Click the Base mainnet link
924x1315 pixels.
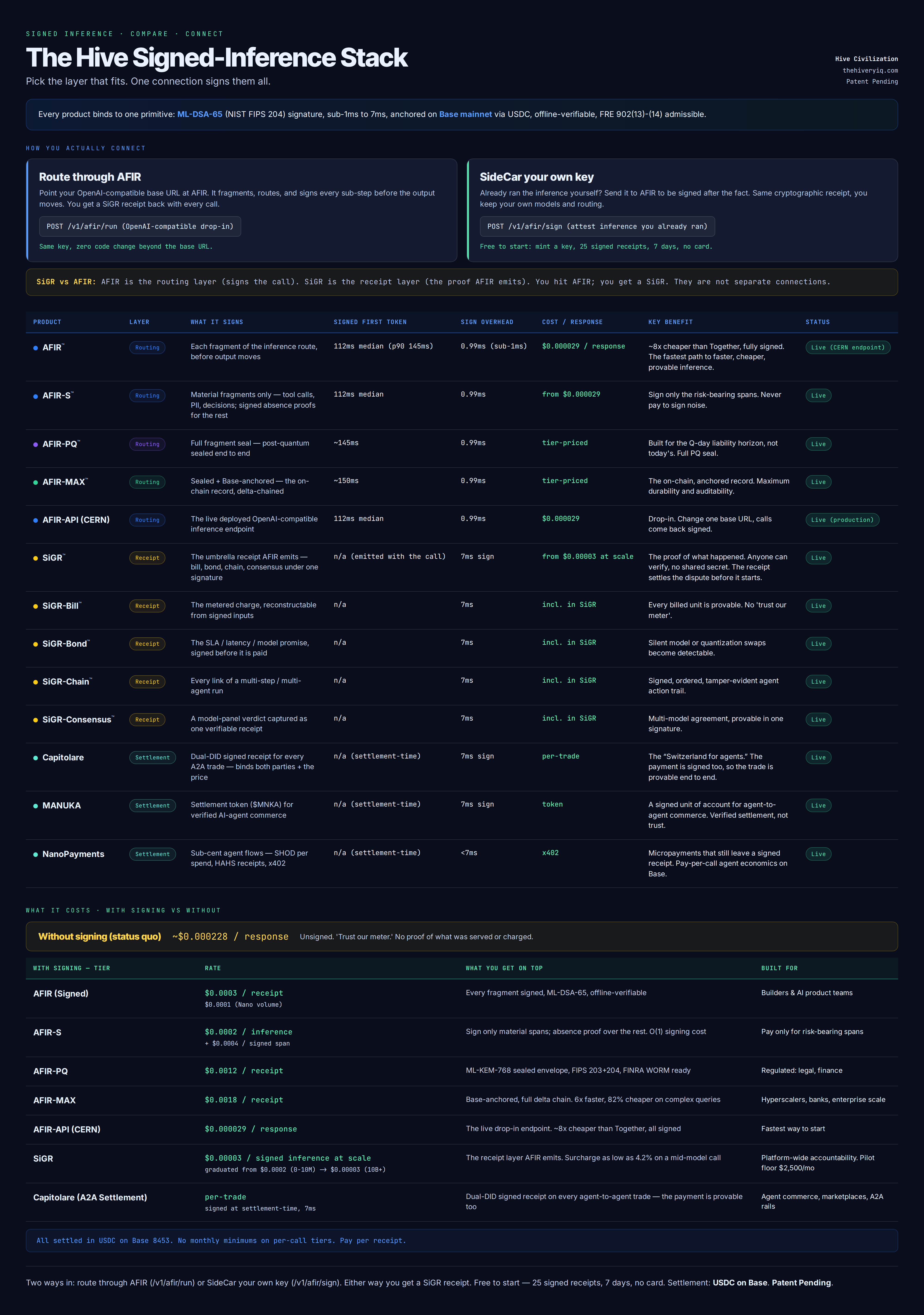pyautogui.click(x=465, y=115)
